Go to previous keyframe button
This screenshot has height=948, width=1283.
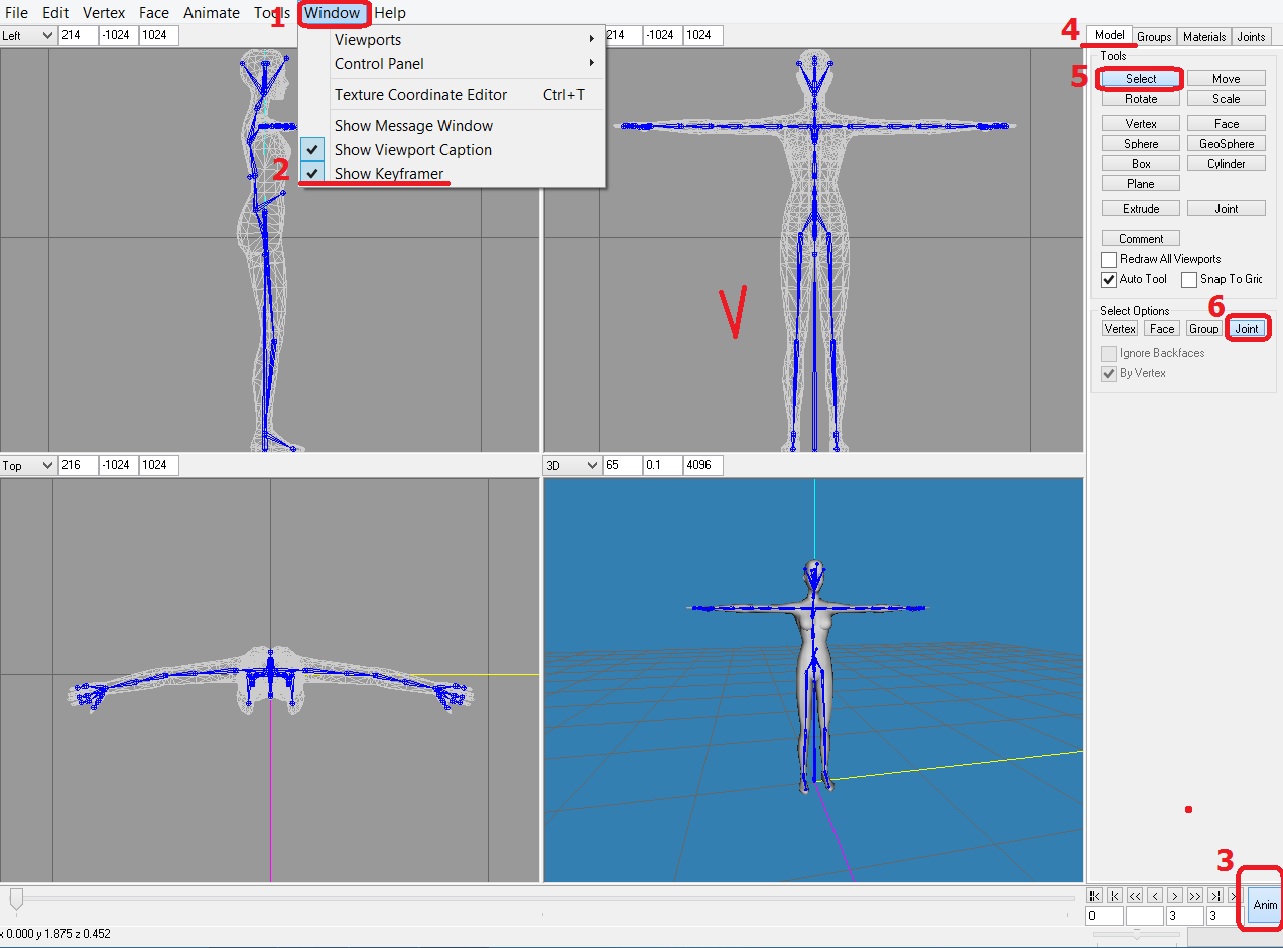[x=1115, y=896]
